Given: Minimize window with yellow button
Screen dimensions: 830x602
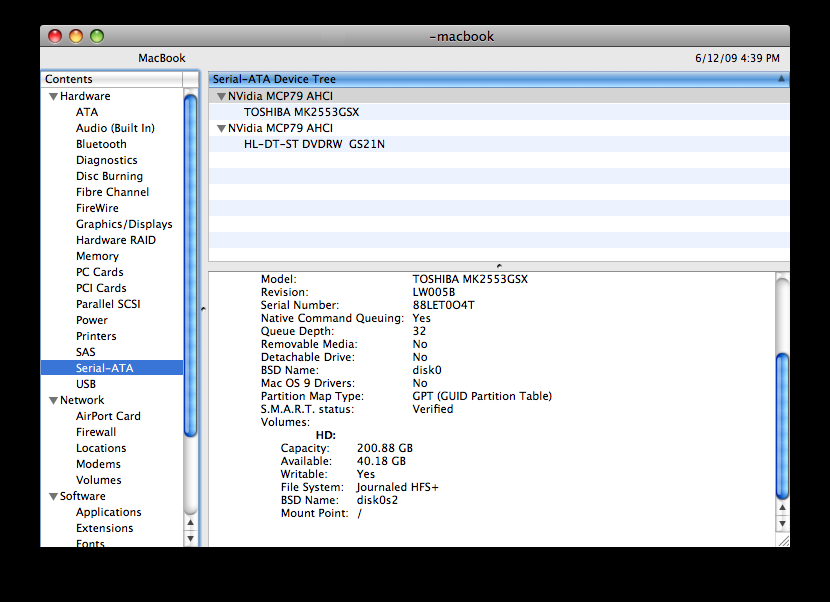Looking at the screenshot, I should (76, 36).
